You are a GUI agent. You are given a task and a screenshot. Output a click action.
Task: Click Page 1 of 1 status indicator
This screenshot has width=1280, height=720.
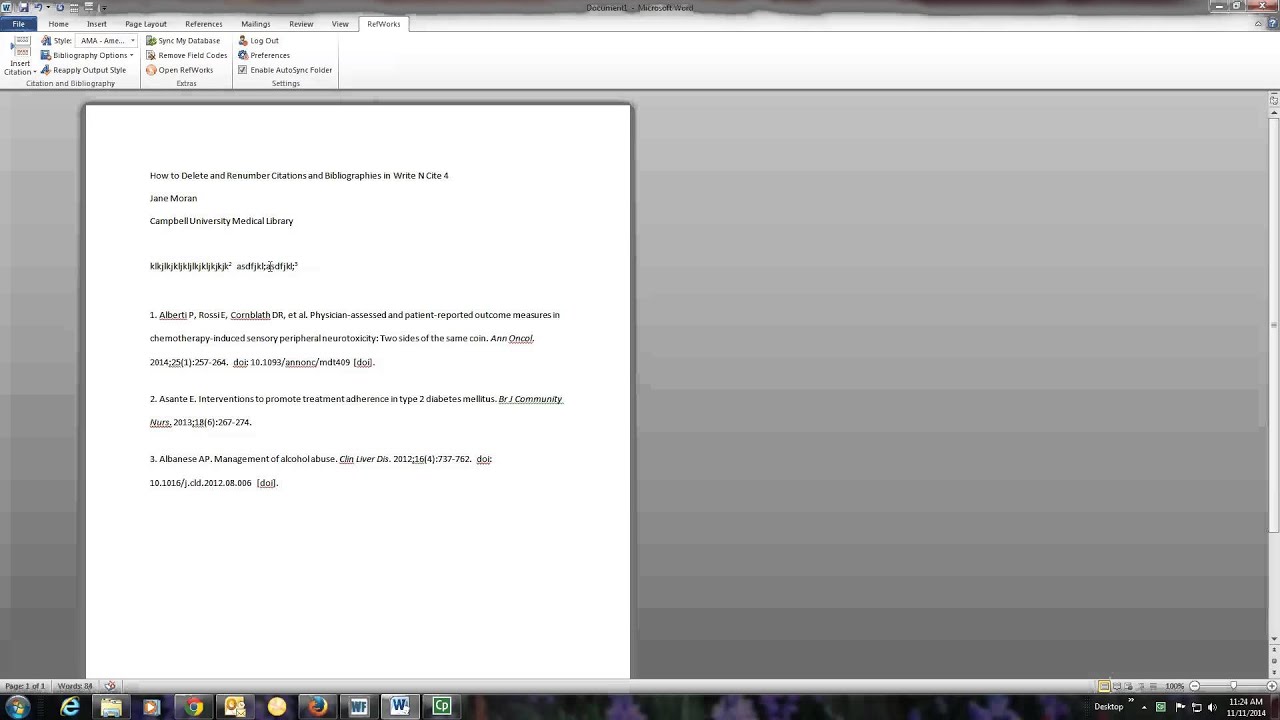pyautogui.click(x=25, y=686)
